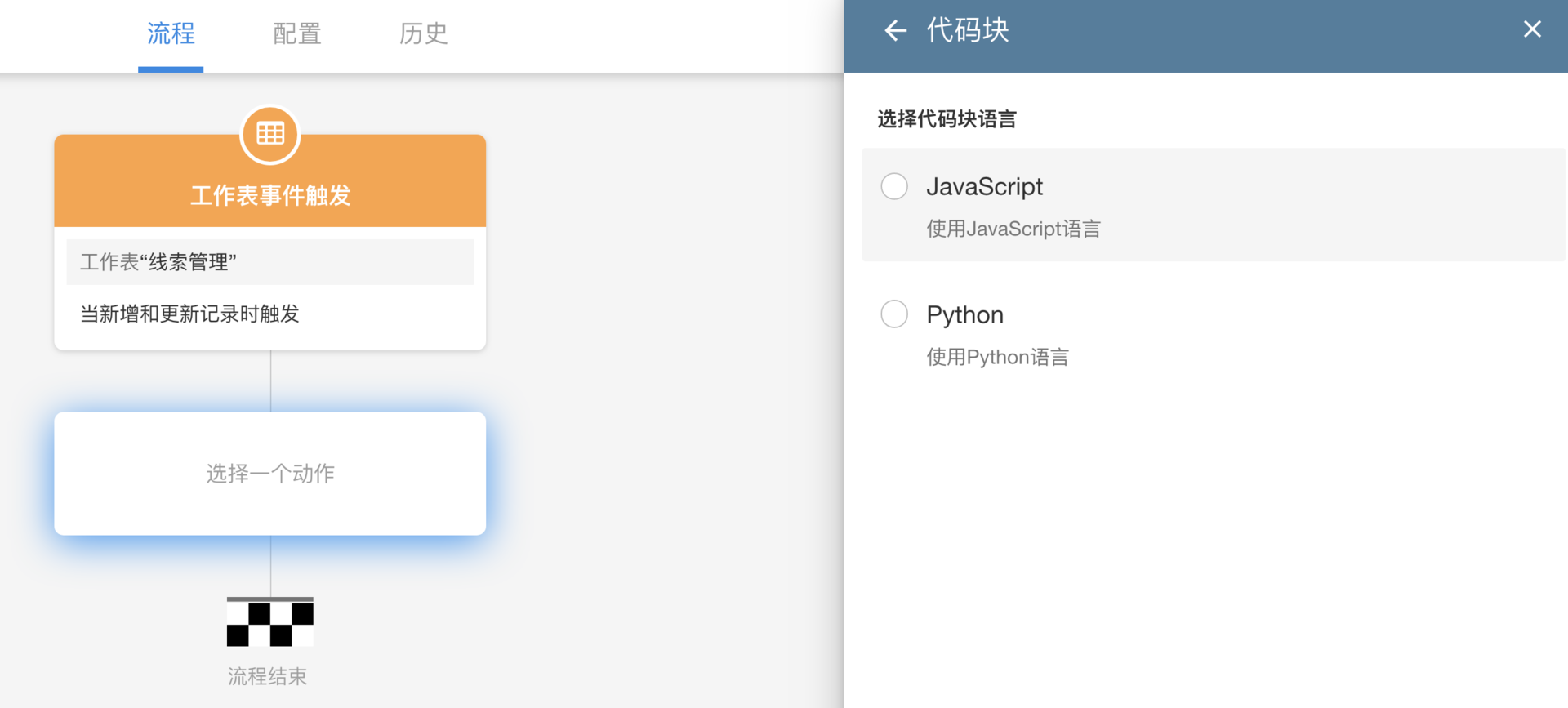1568x708 pixels.
Task: Click the 代码块 panel title
Action: click(x=968, y=31)
